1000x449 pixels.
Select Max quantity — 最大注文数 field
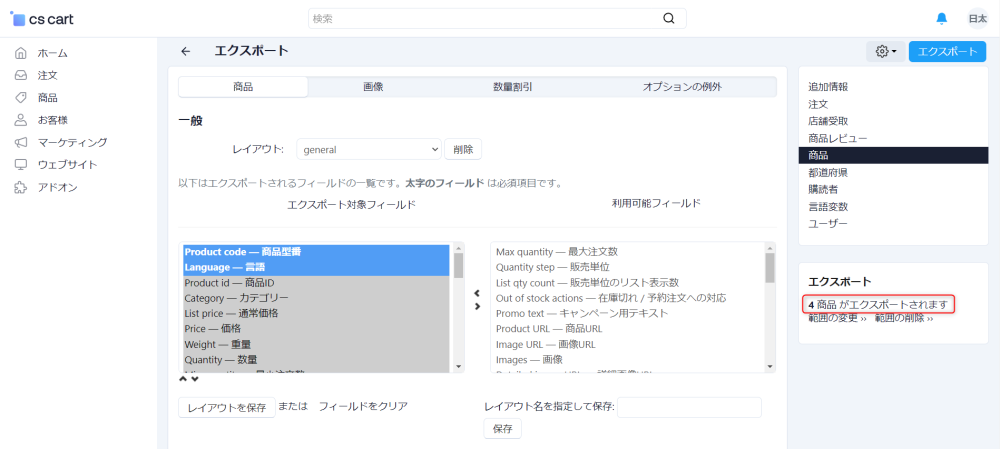629,252
